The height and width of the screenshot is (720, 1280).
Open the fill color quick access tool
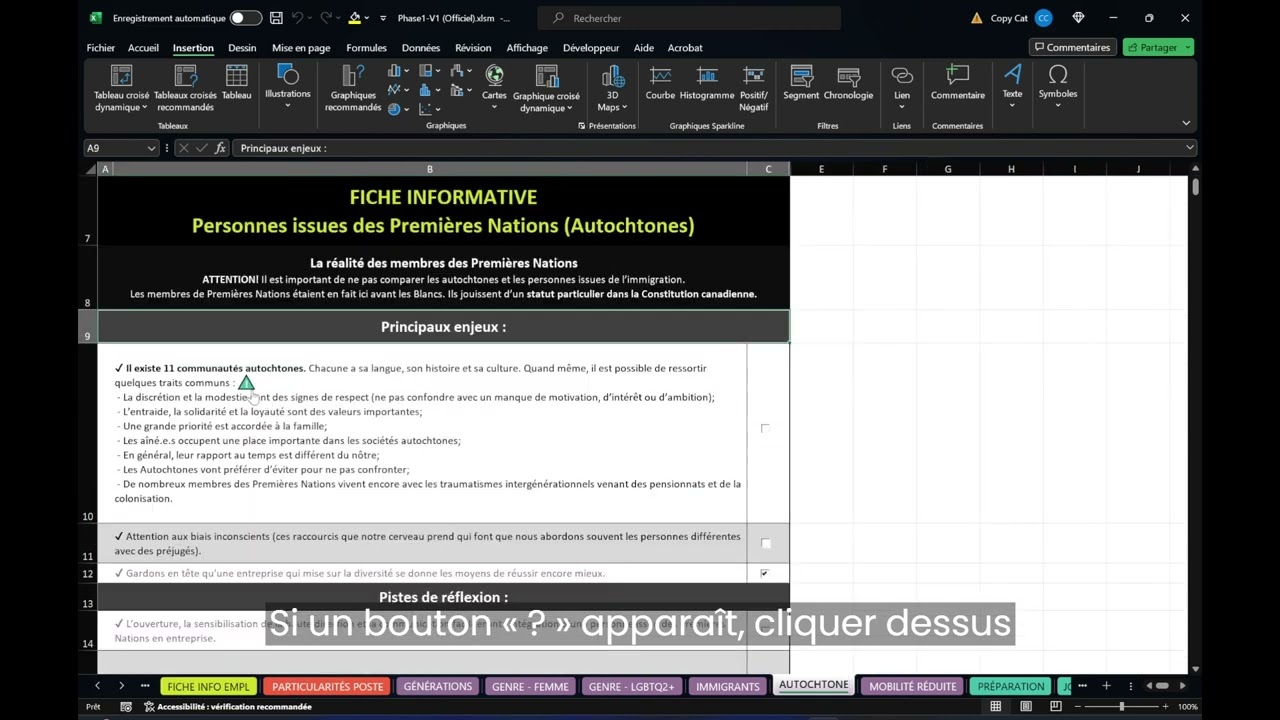click(x=354, y=18)
